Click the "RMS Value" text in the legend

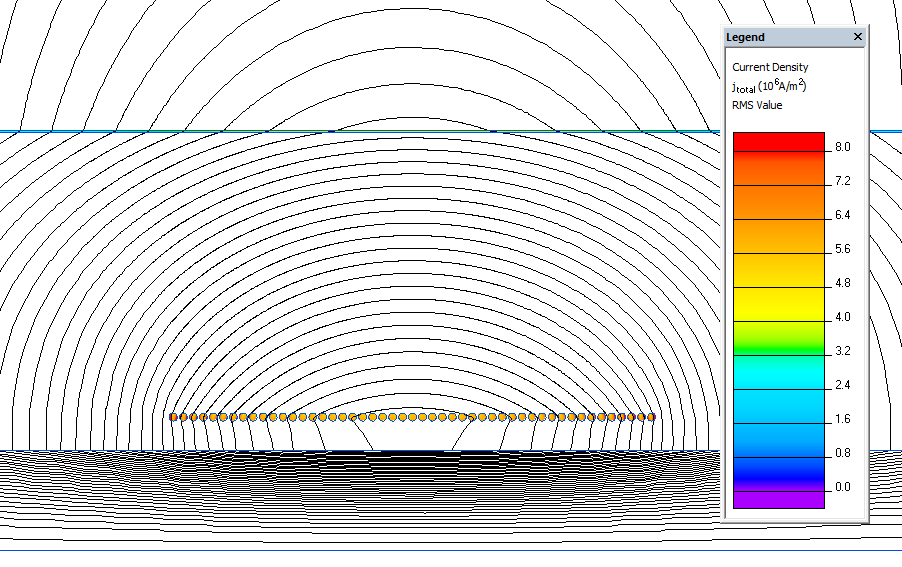pyautogui.click(x=757, y=105)
